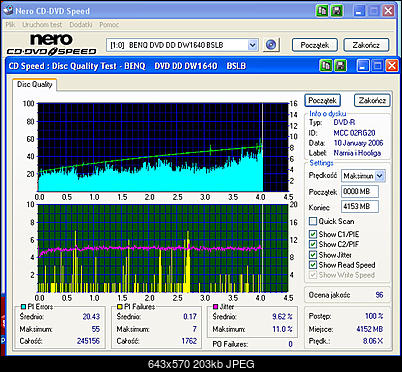Click the Jitter Średnio value 9.62 %
402x372 pixels.
point(282,316)
